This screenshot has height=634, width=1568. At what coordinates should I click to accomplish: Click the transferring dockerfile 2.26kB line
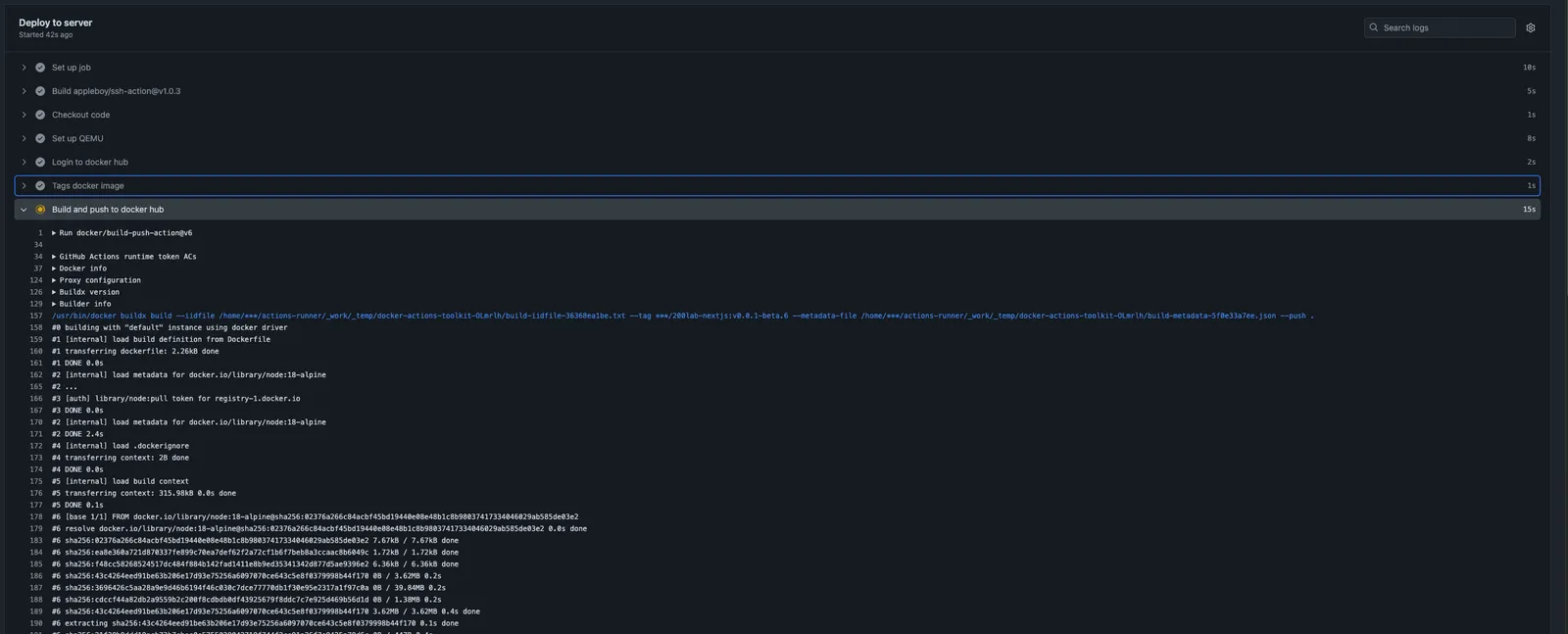[135, 351]
